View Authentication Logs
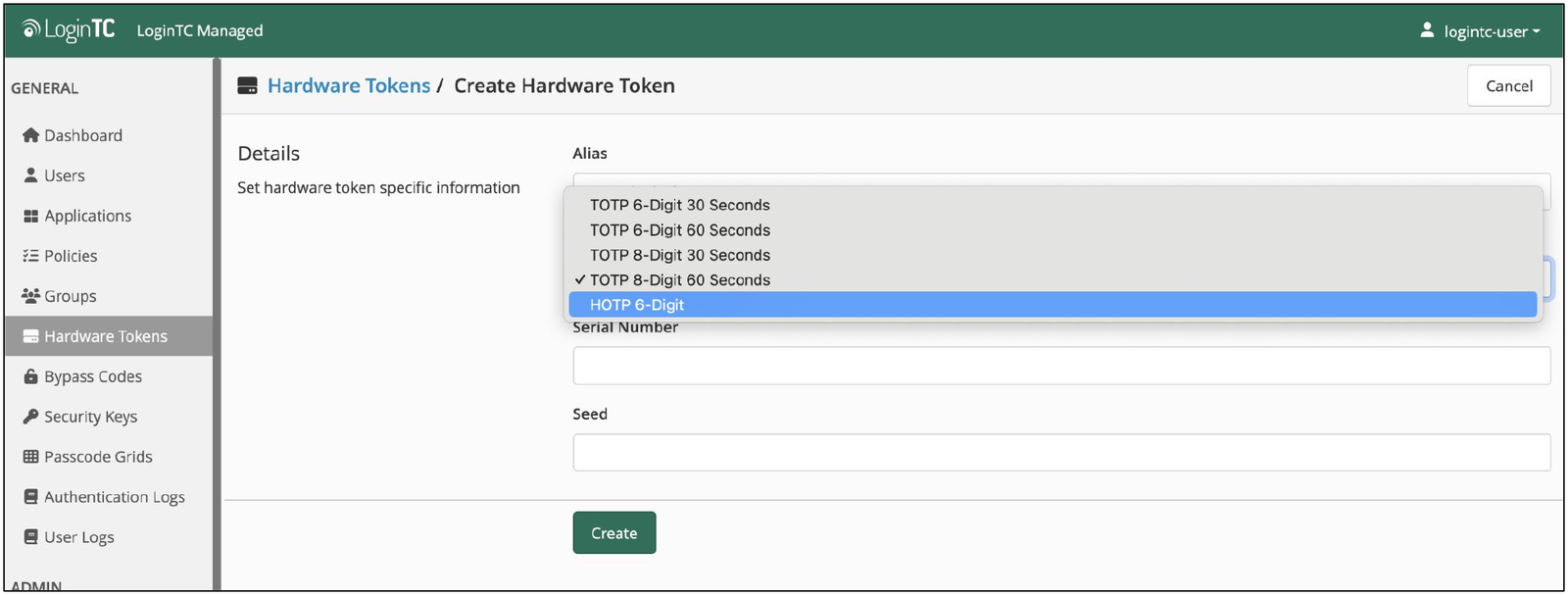 [x=108, y=497]
